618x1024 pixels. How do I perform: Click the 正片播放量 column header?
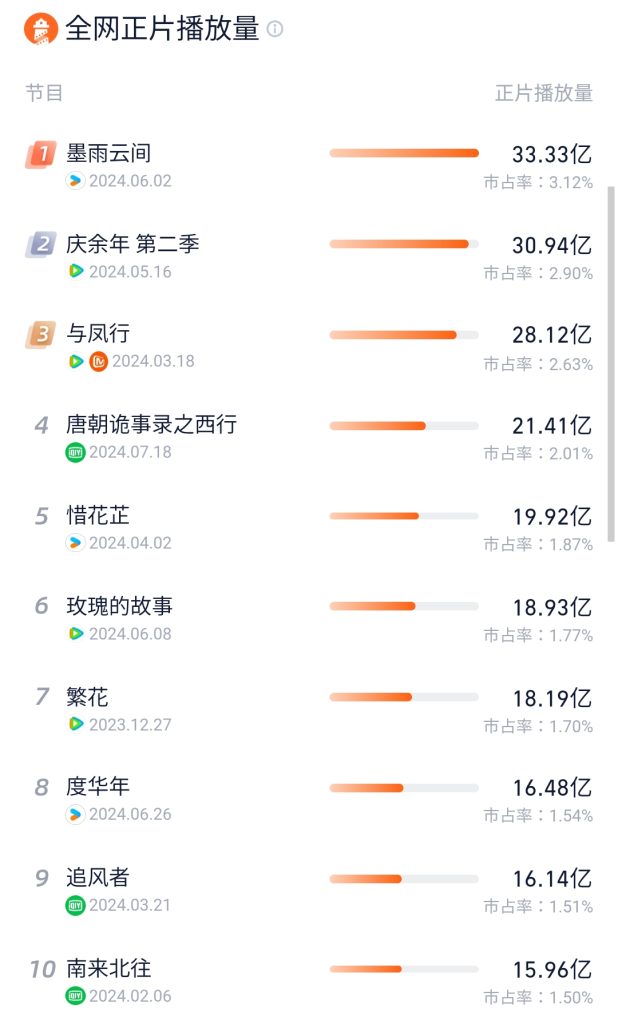click(x=544, y=93)
